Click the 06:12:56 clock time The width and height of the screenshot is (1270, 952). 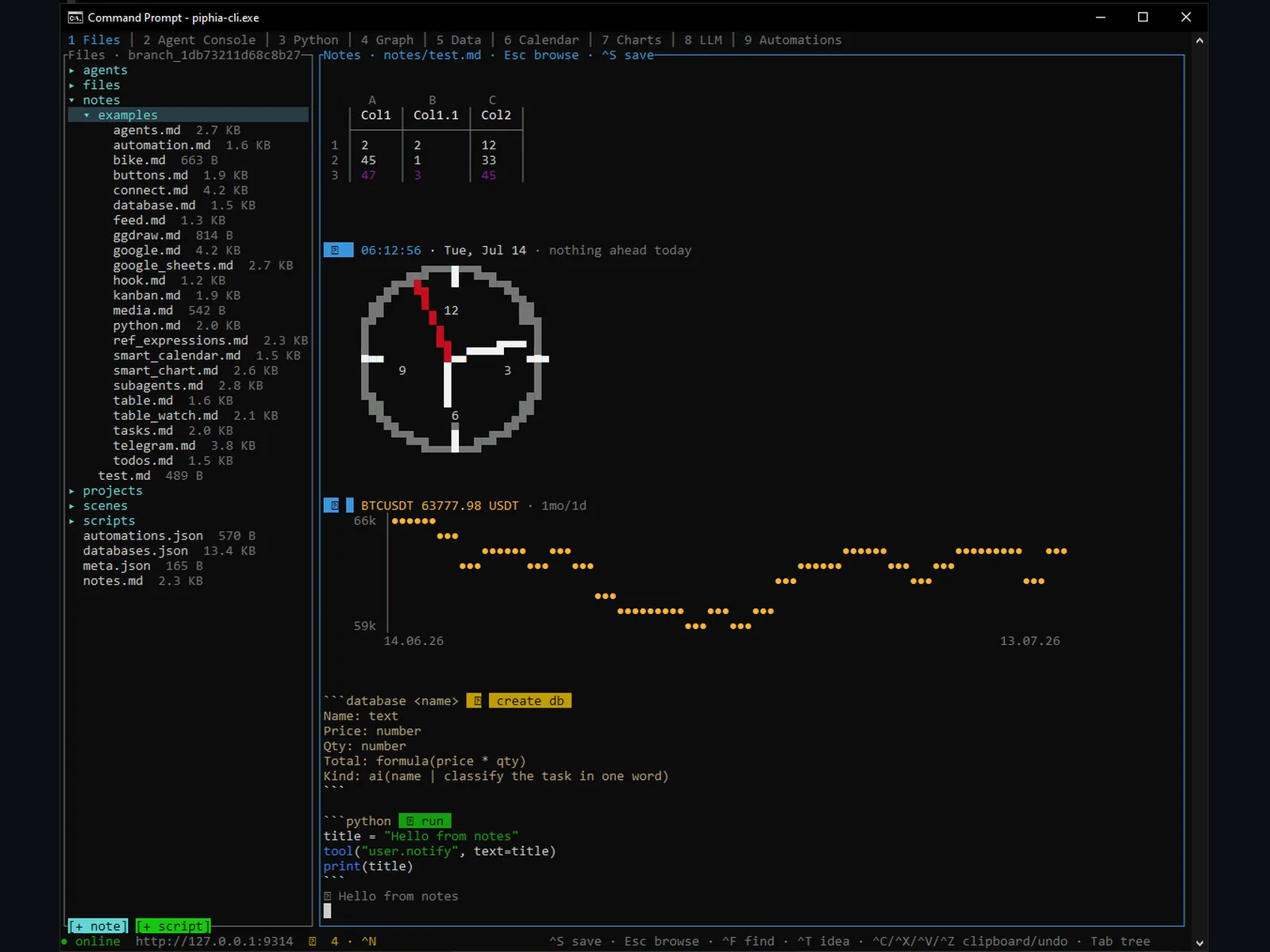point(391,251)
